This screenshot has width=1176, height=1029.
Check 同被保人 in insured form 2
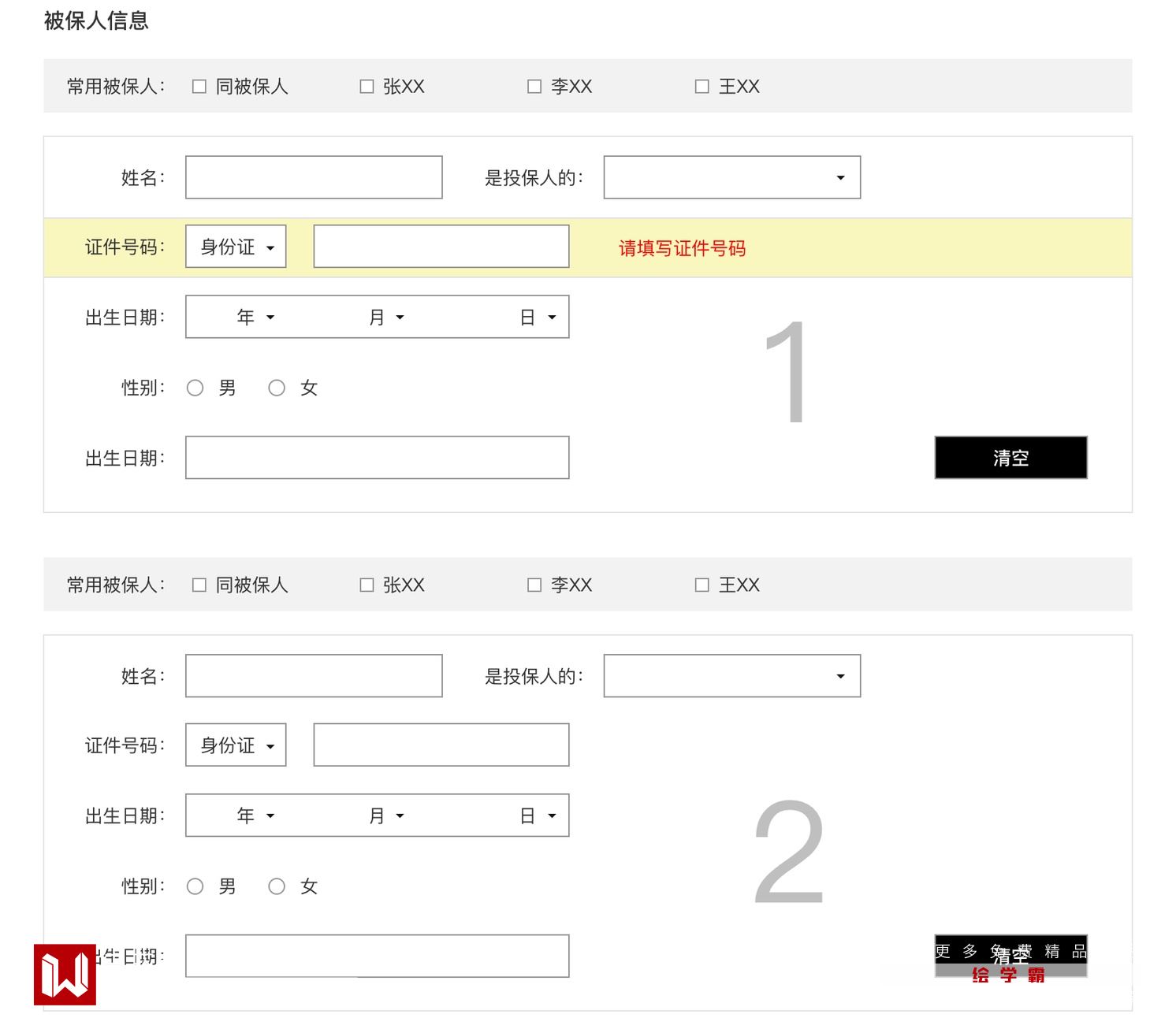[x=199, y=585]
